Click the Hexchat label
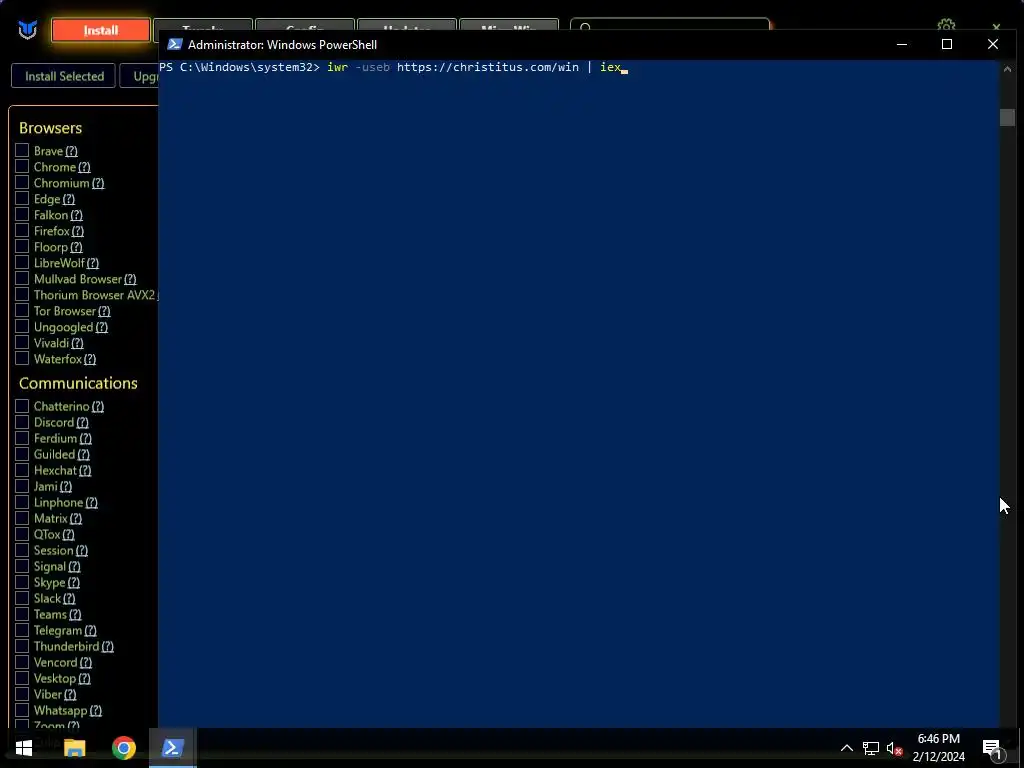 [56, 470]
